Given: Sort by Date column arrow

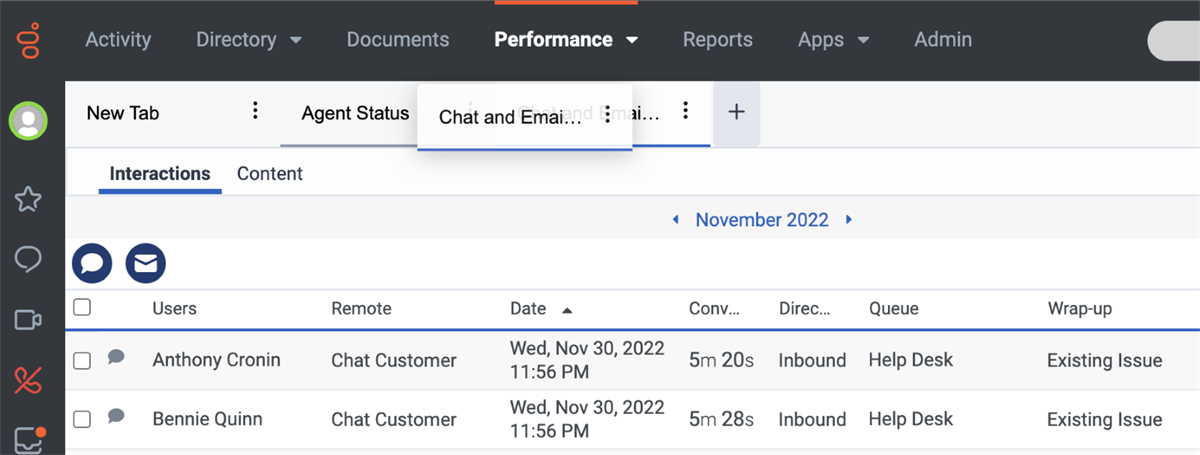Looking at the screenshot, I should (568, 310).
